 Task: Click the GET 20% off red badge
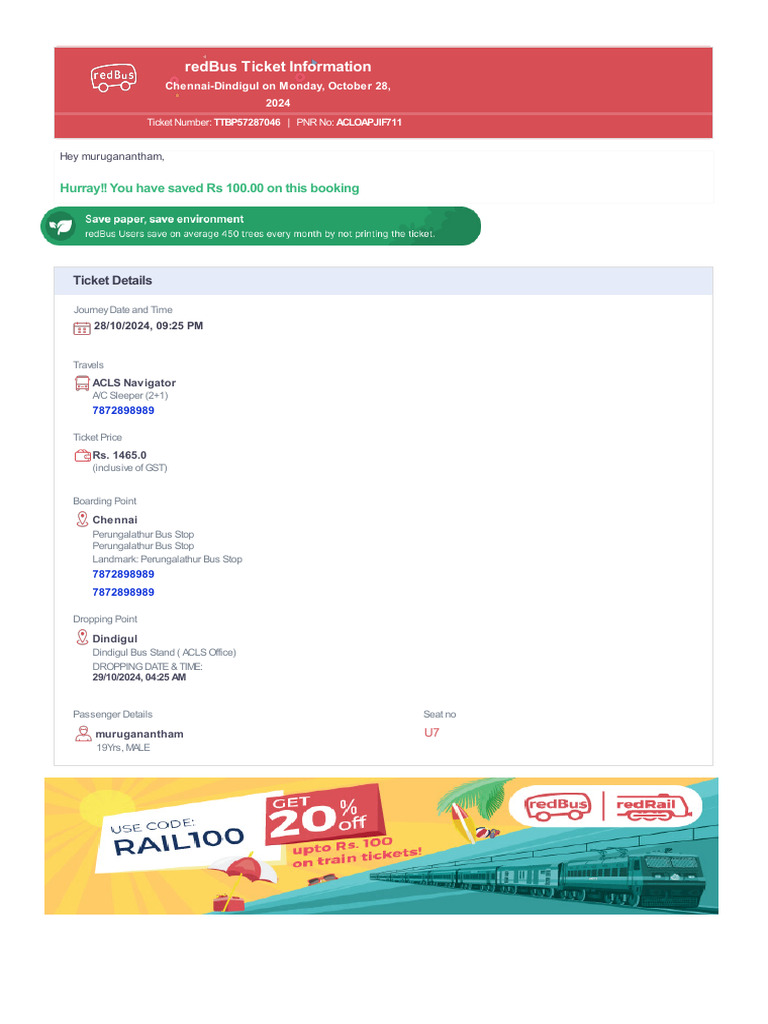(x=325, y=814)
